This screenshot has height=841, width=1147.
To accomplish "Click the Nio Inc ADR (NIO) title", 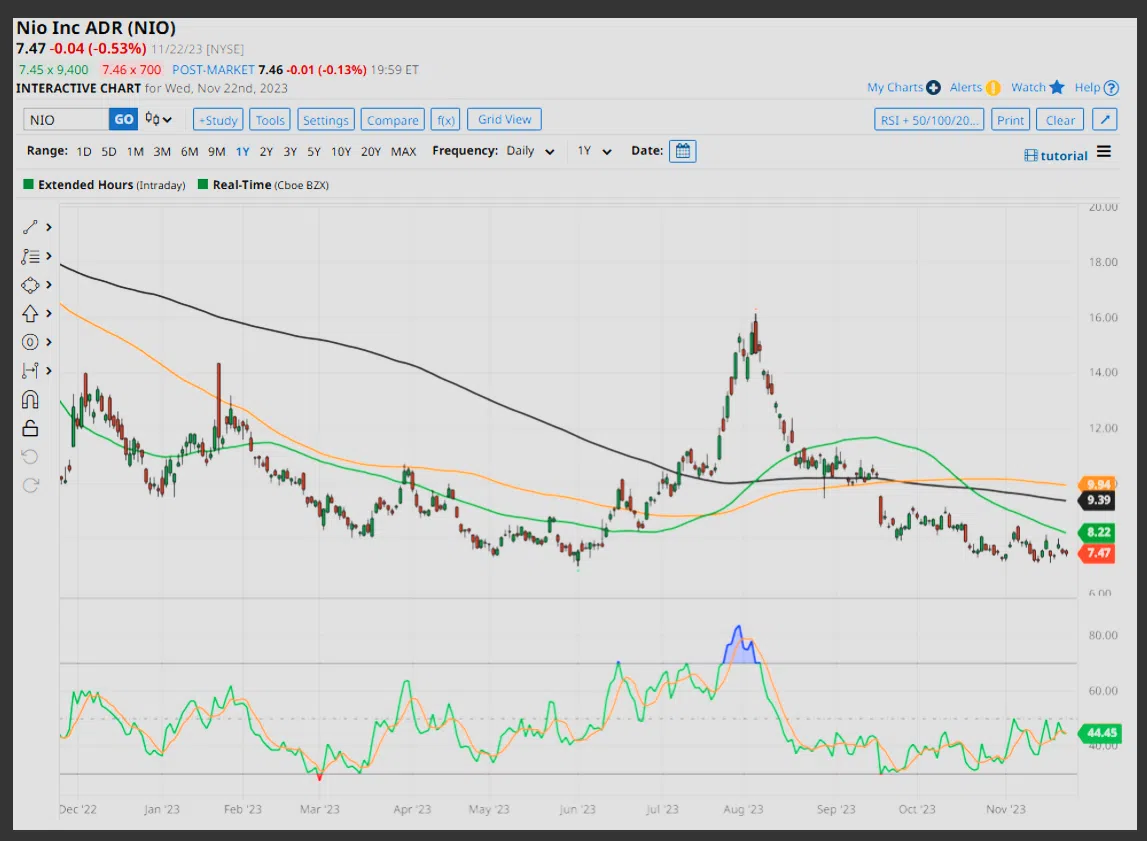I will 96,28.
